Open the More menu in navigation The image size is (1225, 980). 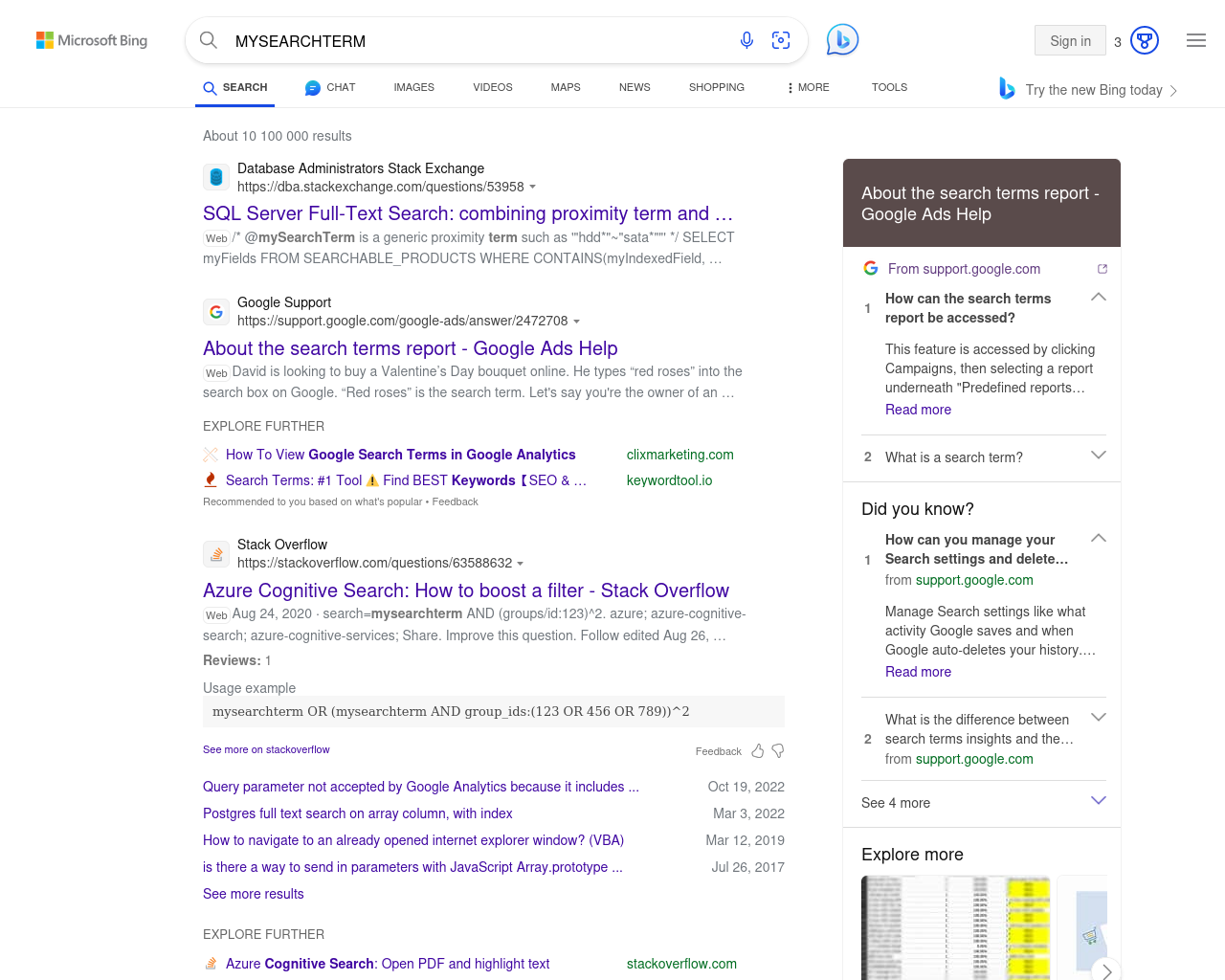coord(808,87)
